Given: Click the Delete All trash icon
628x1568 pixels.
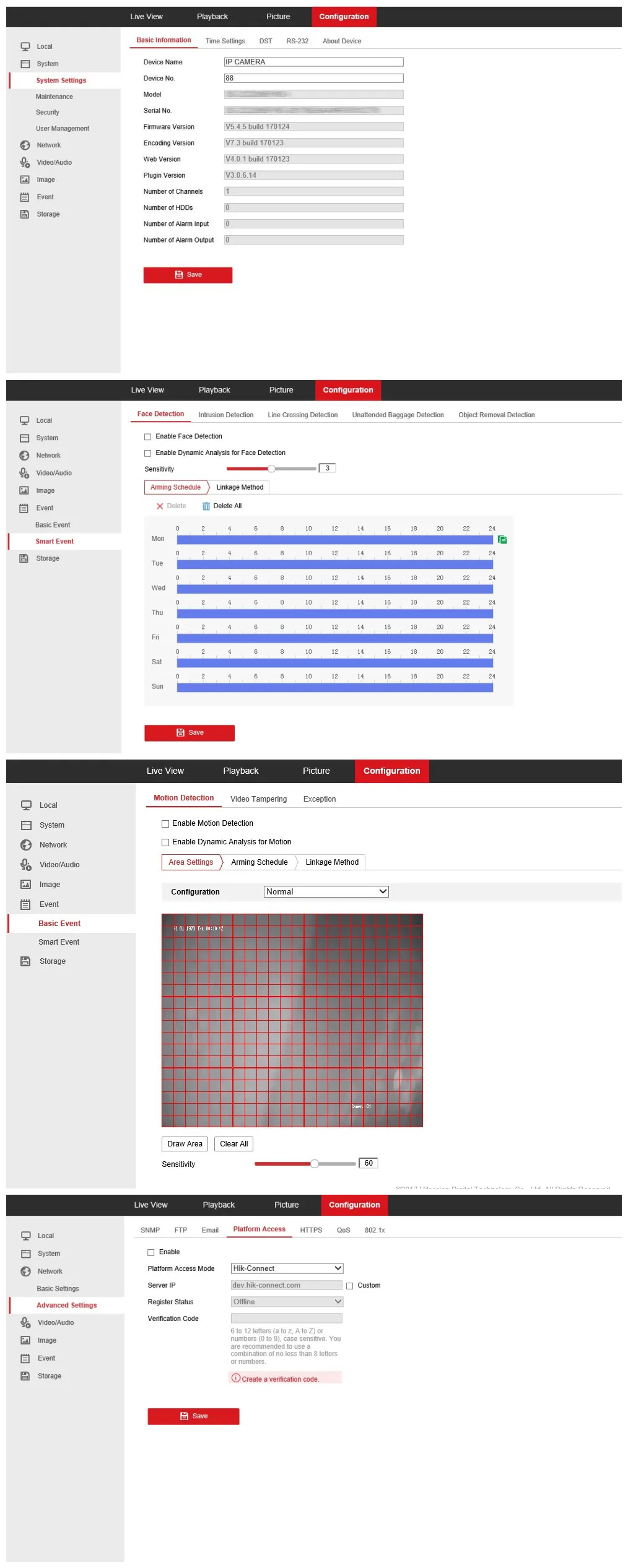Looking at the screenshot, I should (x=206, y=506).
